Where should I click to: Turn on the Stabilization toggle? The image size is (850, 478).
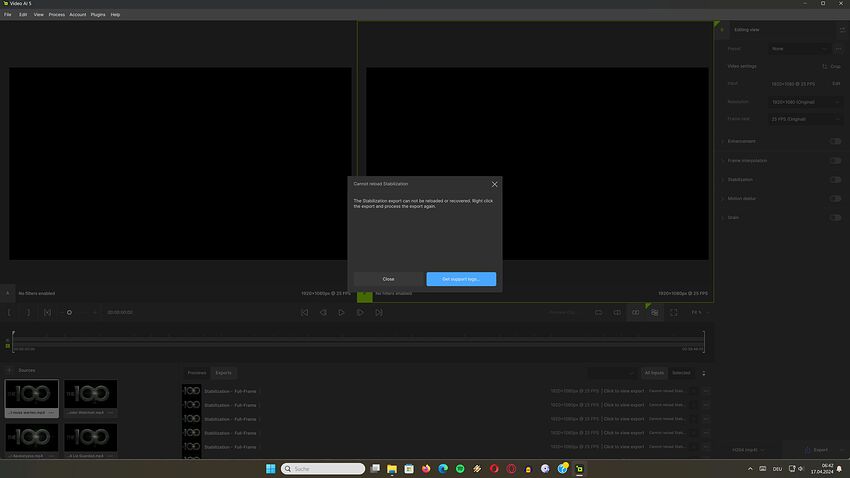pos(835,180)
